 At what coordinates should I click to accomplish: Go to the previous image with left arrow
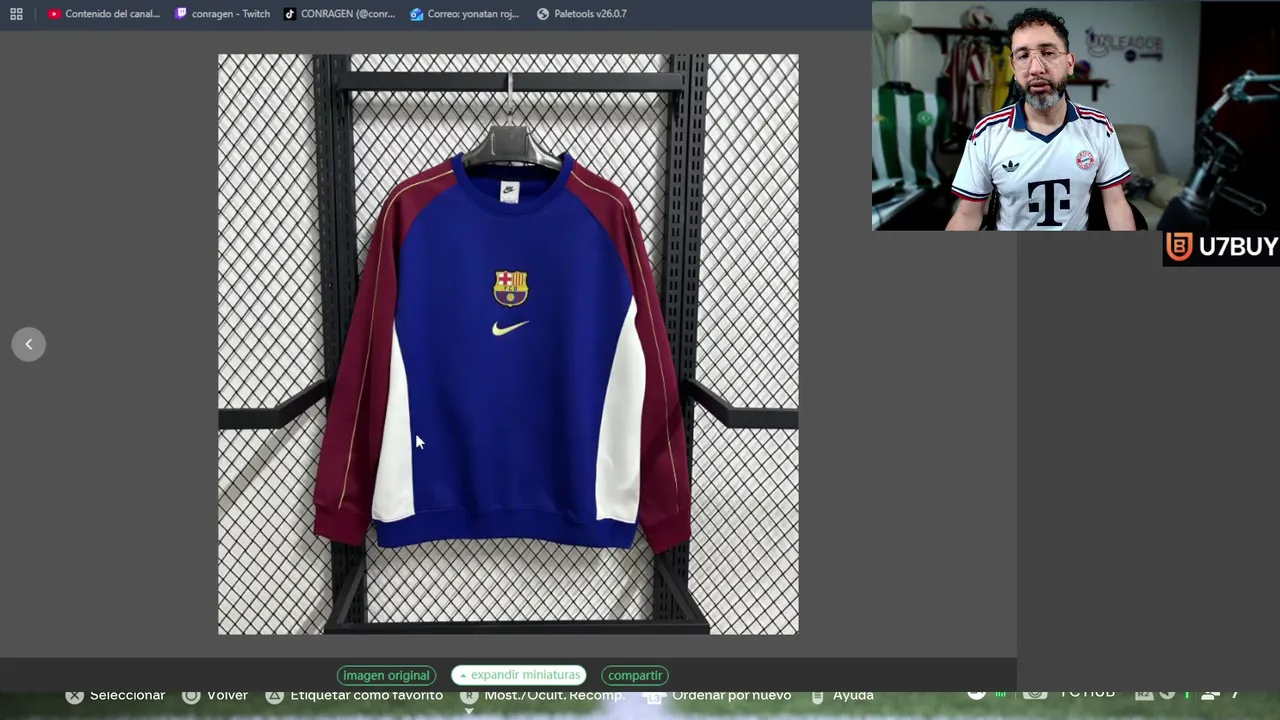[x=29, y=344]
